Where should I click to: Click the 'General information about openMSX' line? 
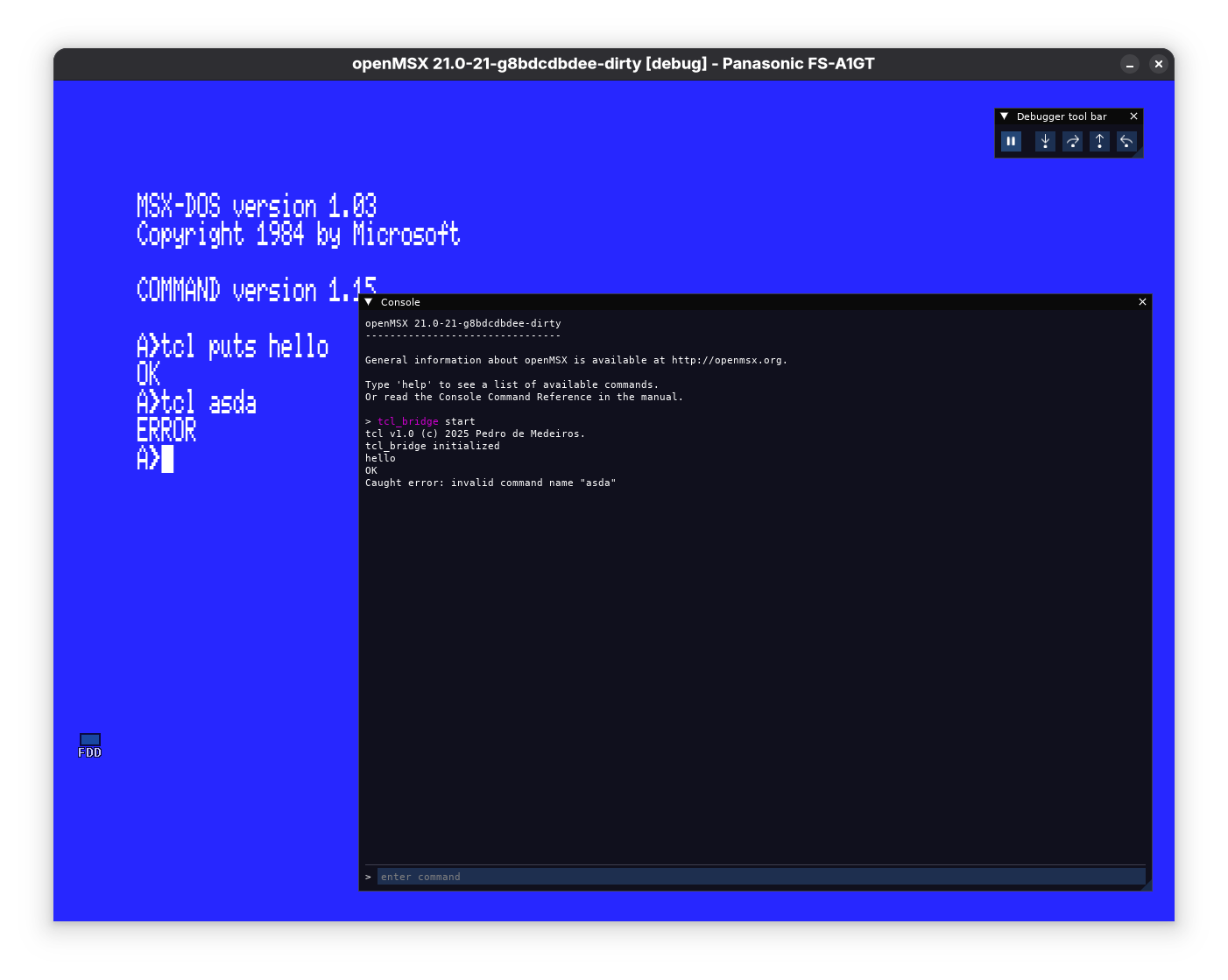[x=576, y=360]
